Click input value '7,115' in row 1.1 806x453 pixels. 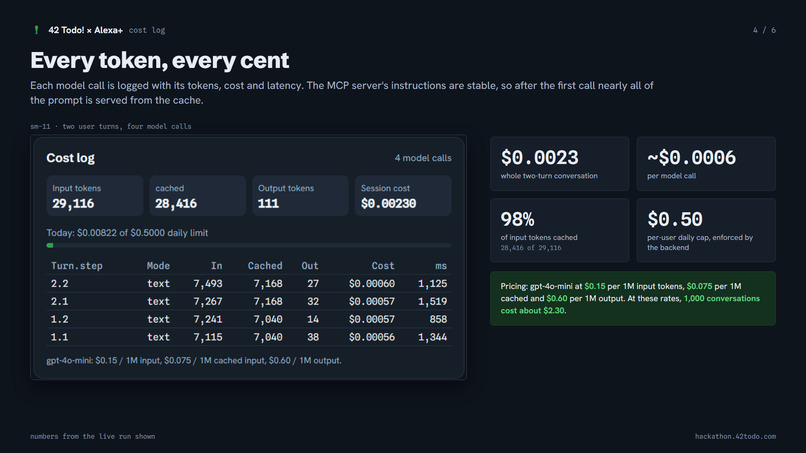click(x=208, y=337)
